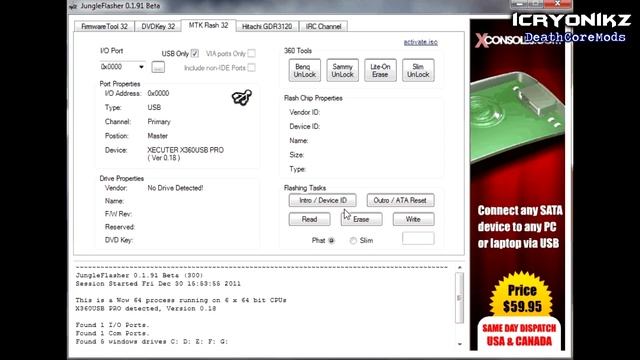Open the Xconsoles SATA adapter advertisement banner

518,184
